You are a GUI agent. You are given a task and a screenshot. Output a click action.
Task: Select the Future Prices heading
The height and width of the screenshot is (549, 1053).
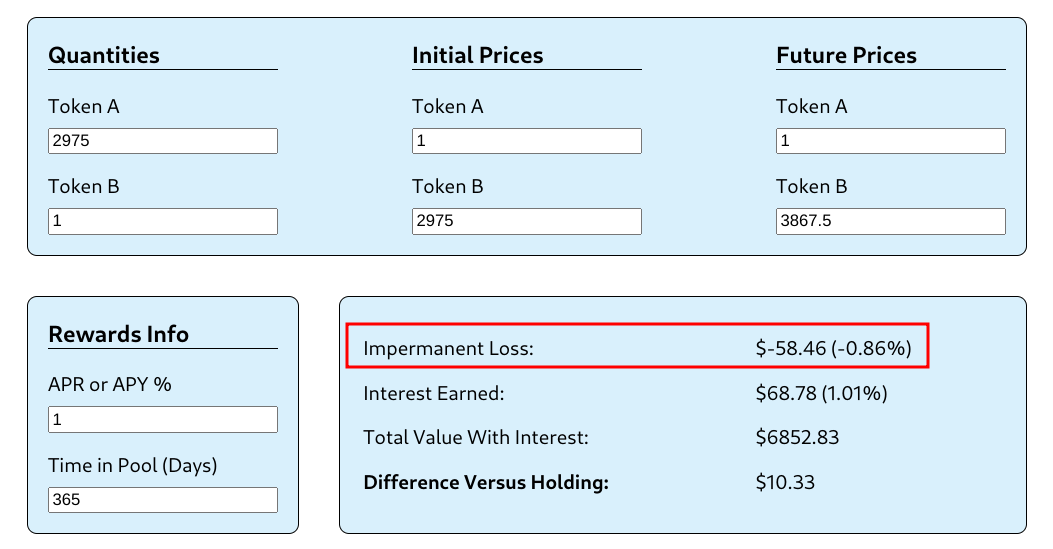(x=846, y=55)
